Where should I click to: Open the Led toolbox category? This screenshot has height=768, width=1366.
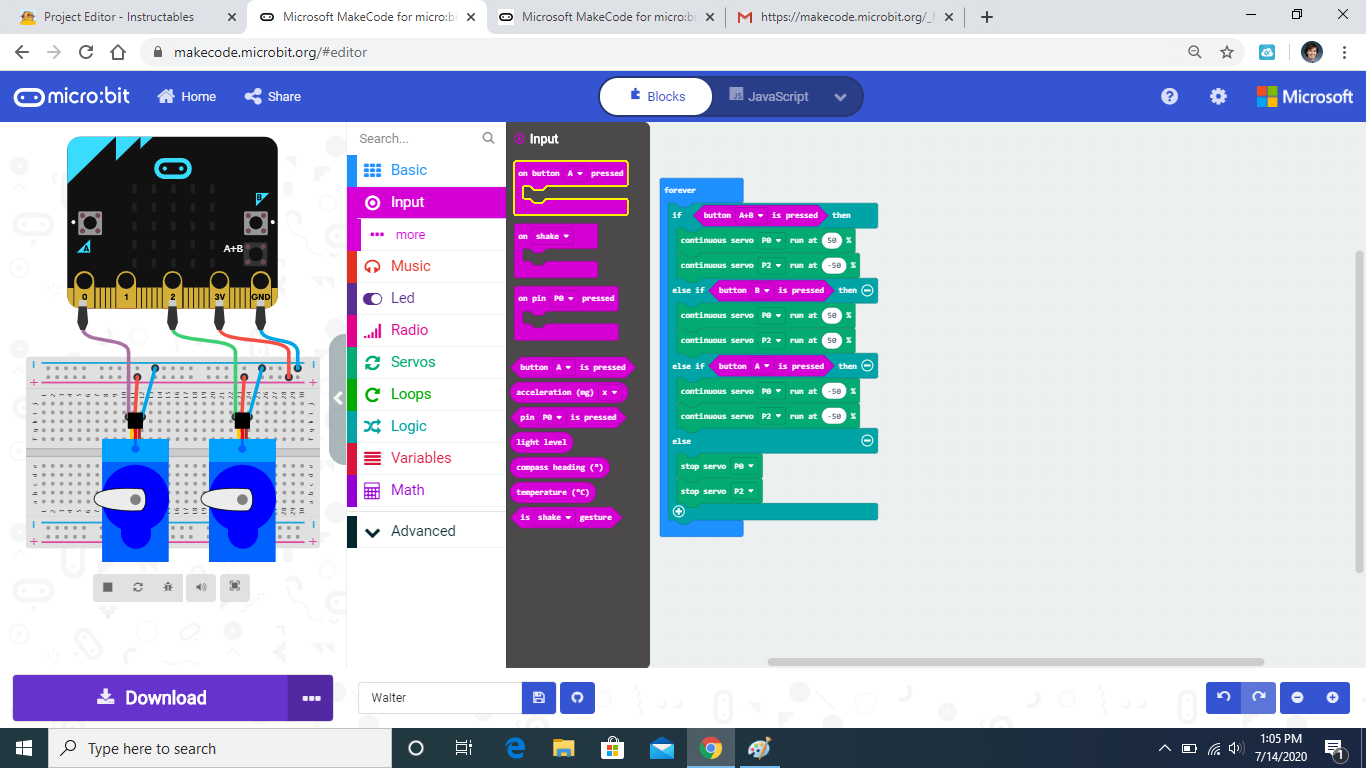coord(426,298)
